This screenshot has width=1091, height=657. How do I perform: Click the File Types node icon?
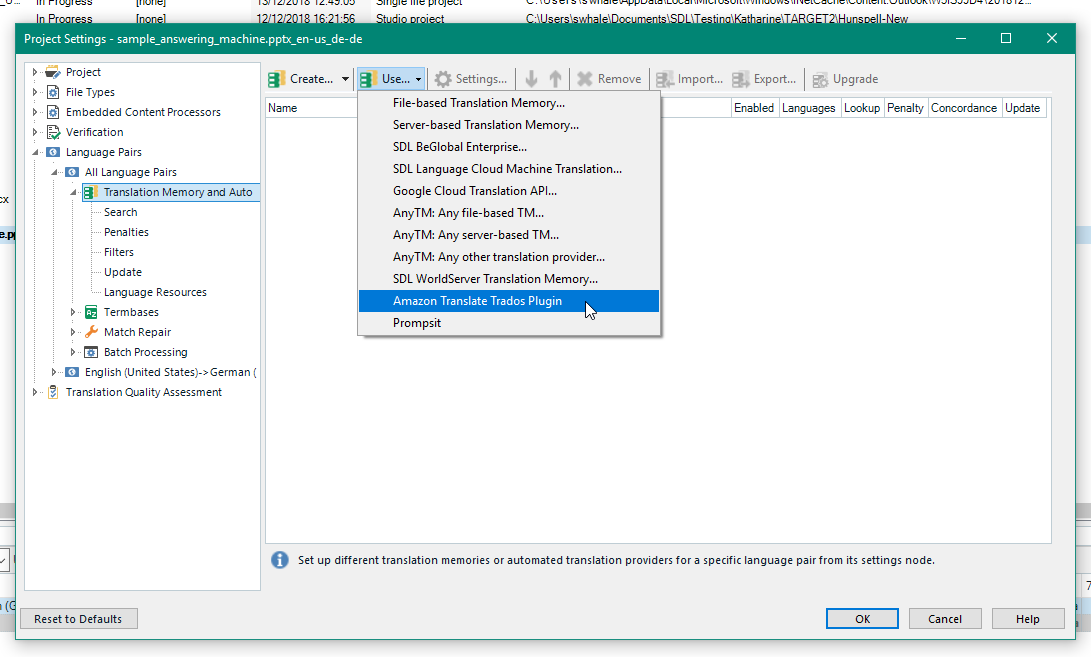coord(53,92)
